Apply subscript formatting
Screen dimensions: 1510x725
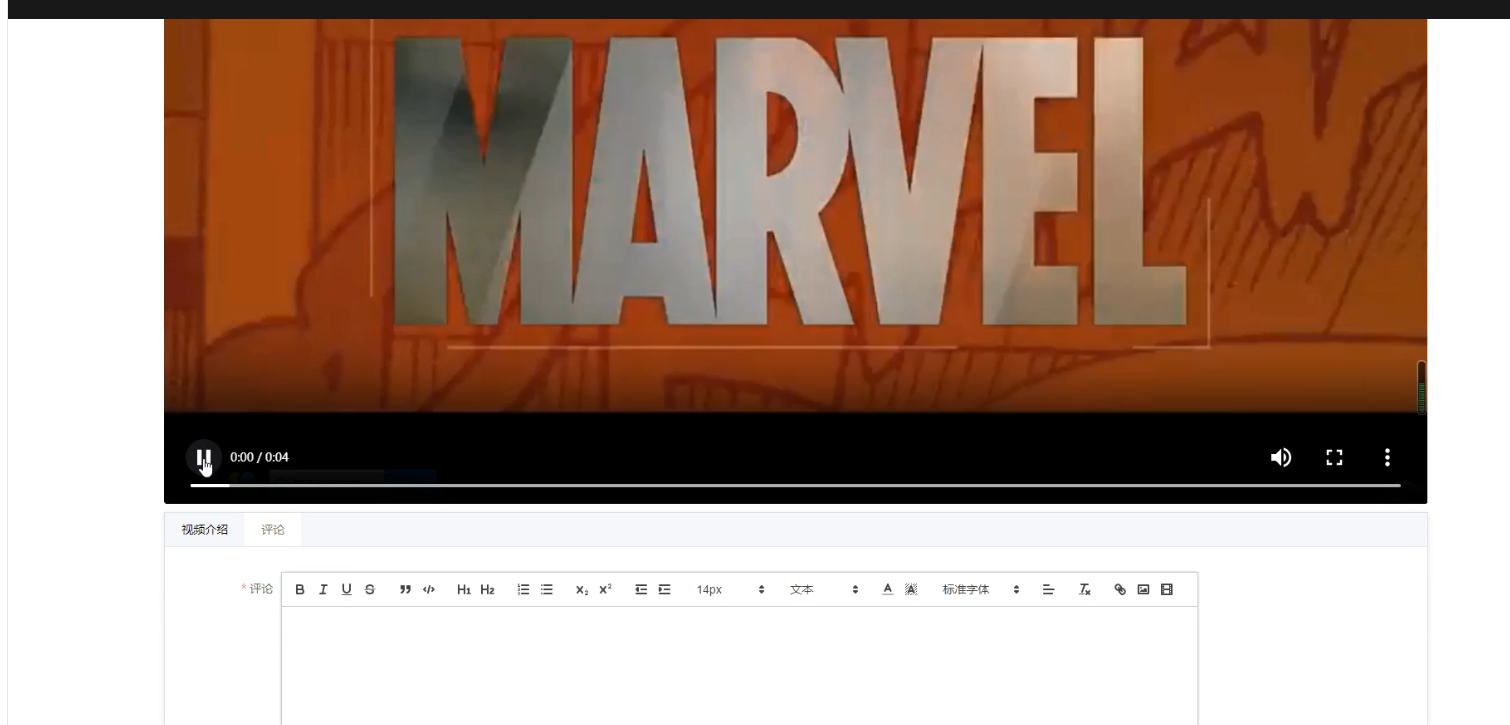(x=582, y=590)
